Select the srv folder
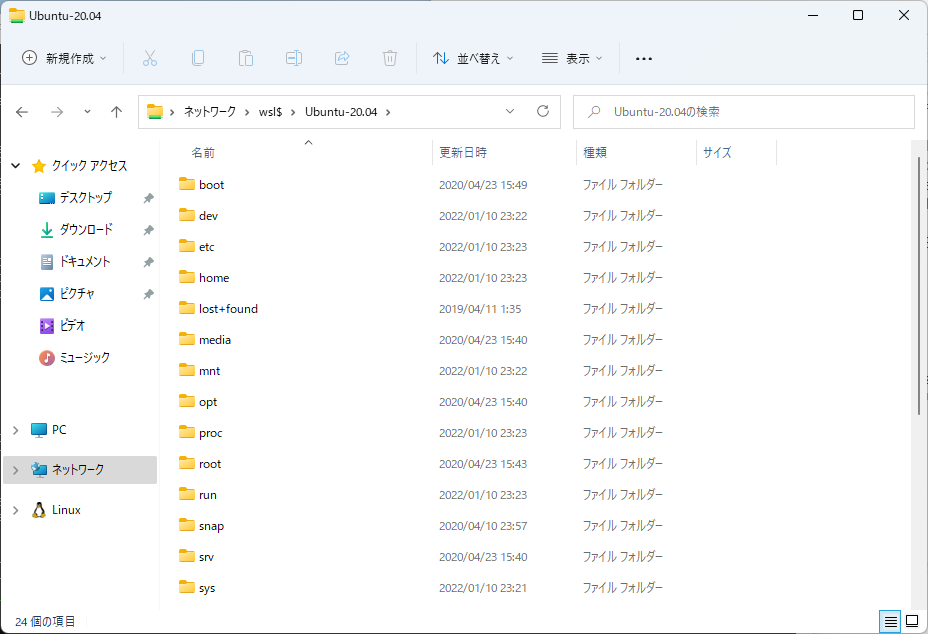 click(x=207, y=557)
